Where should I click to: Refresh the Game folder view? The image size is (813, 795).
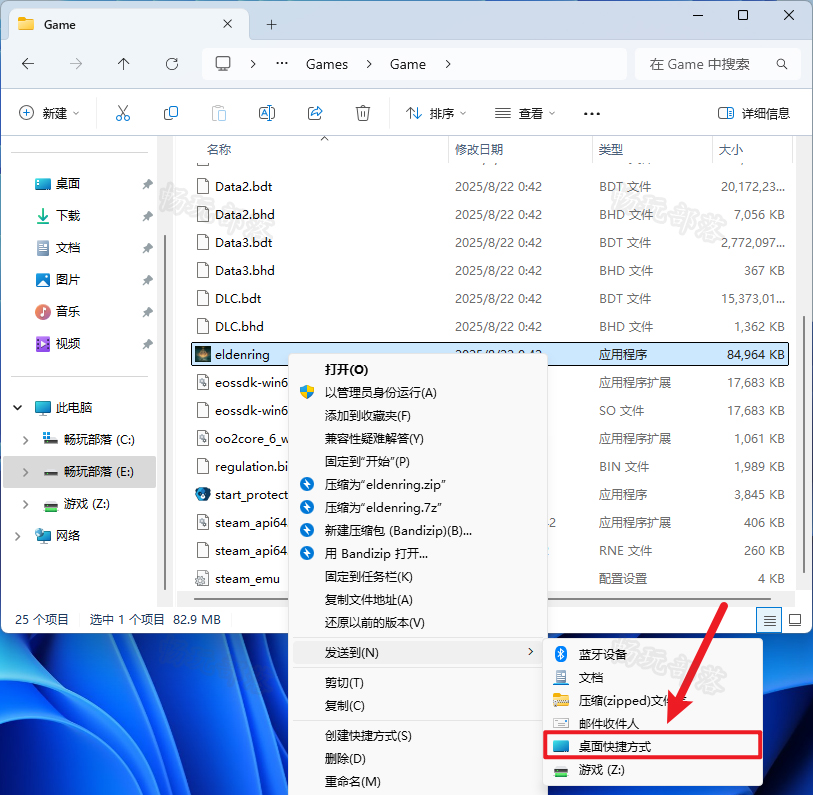click(172, 64)
